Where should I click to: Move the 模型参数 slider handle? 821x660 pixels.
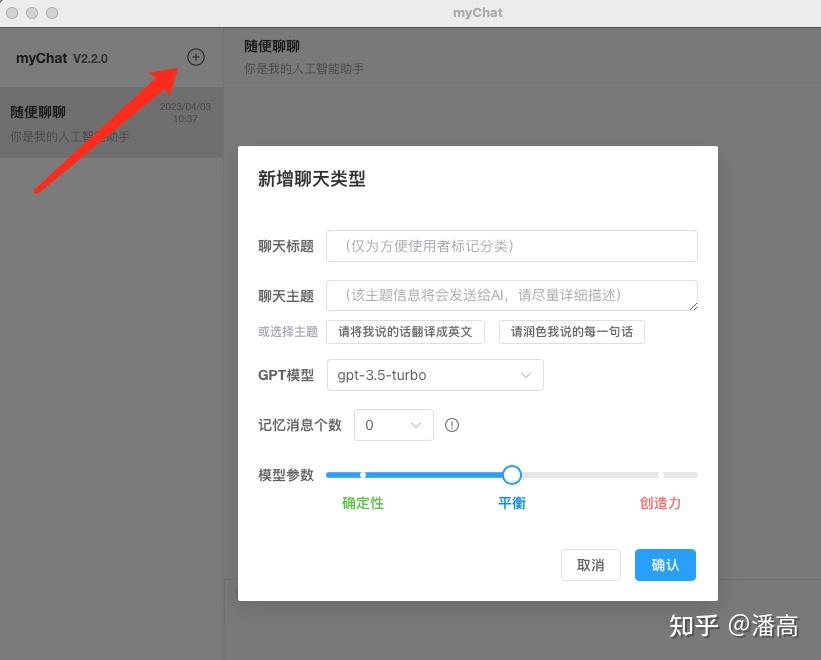(x=511, y=475)
